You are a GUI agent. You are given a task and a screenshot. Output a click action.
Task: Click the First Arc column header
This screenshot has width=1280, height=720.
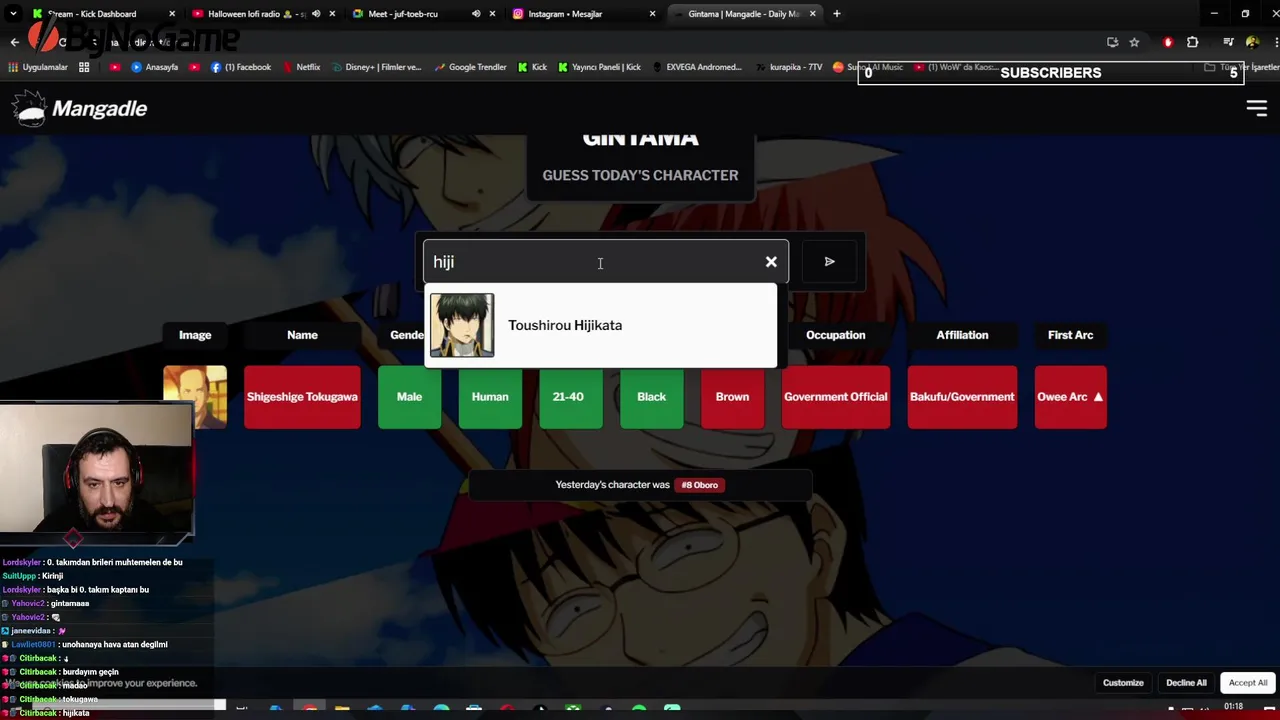click(x=1070, y=335)
